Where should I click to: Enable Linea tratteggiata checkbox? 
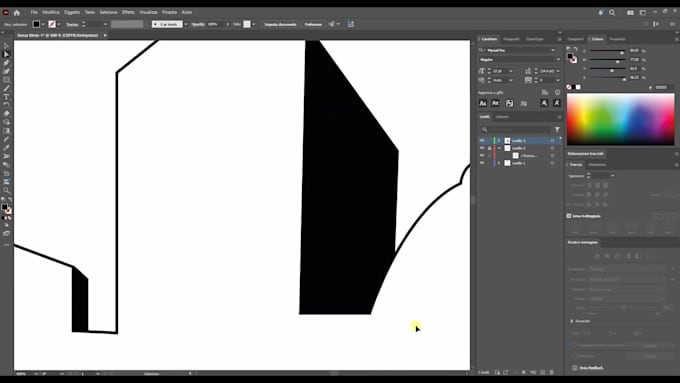[x=569, y=216]
